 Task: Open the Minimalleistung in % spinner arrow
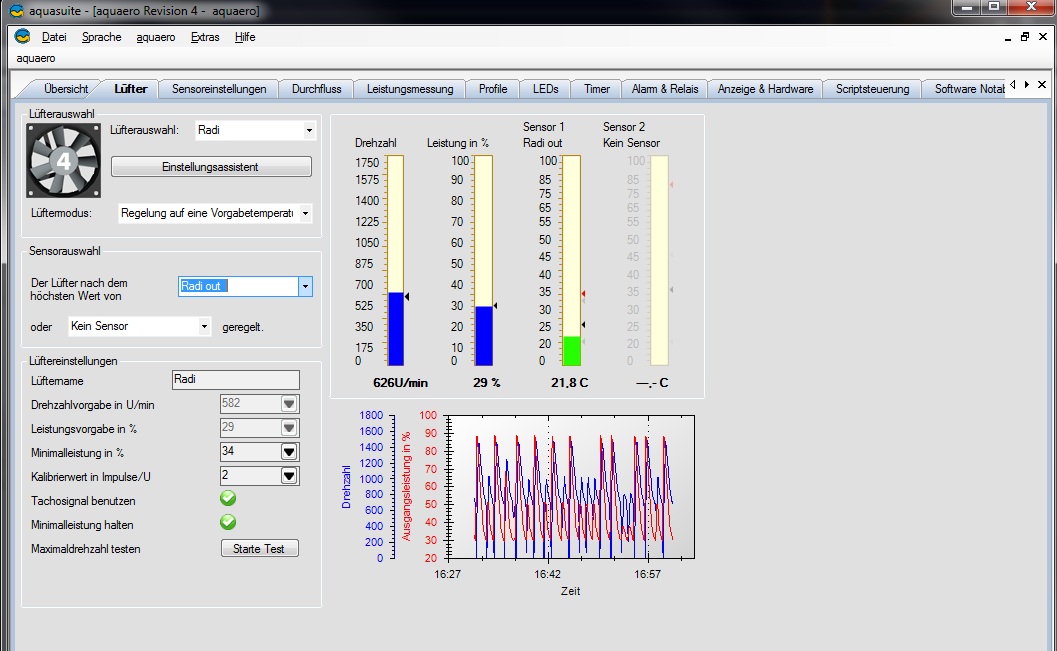(x=289, y=451)
